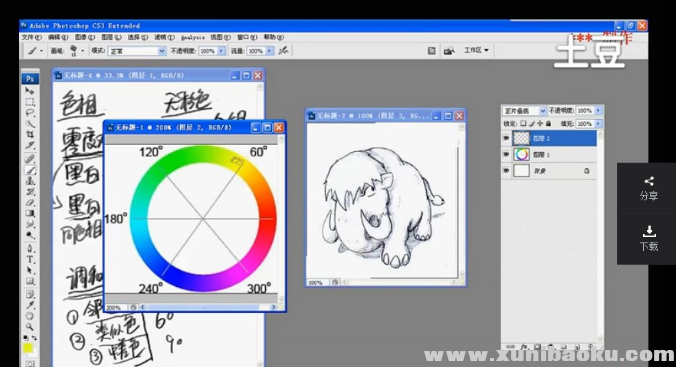Select the History Brush tool

[30, 192]
